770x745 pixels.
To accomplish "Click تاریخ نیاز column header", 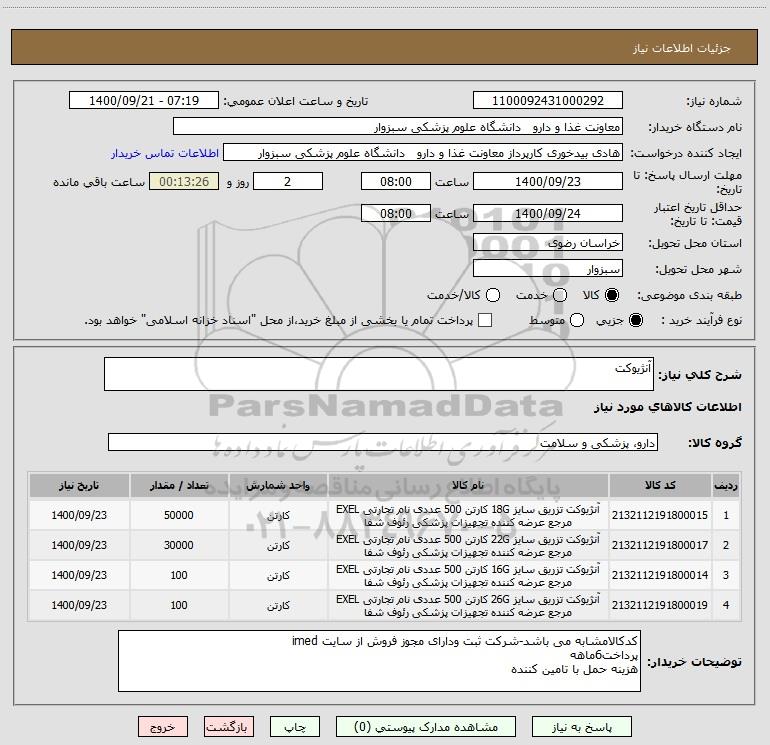I will 79,485.
